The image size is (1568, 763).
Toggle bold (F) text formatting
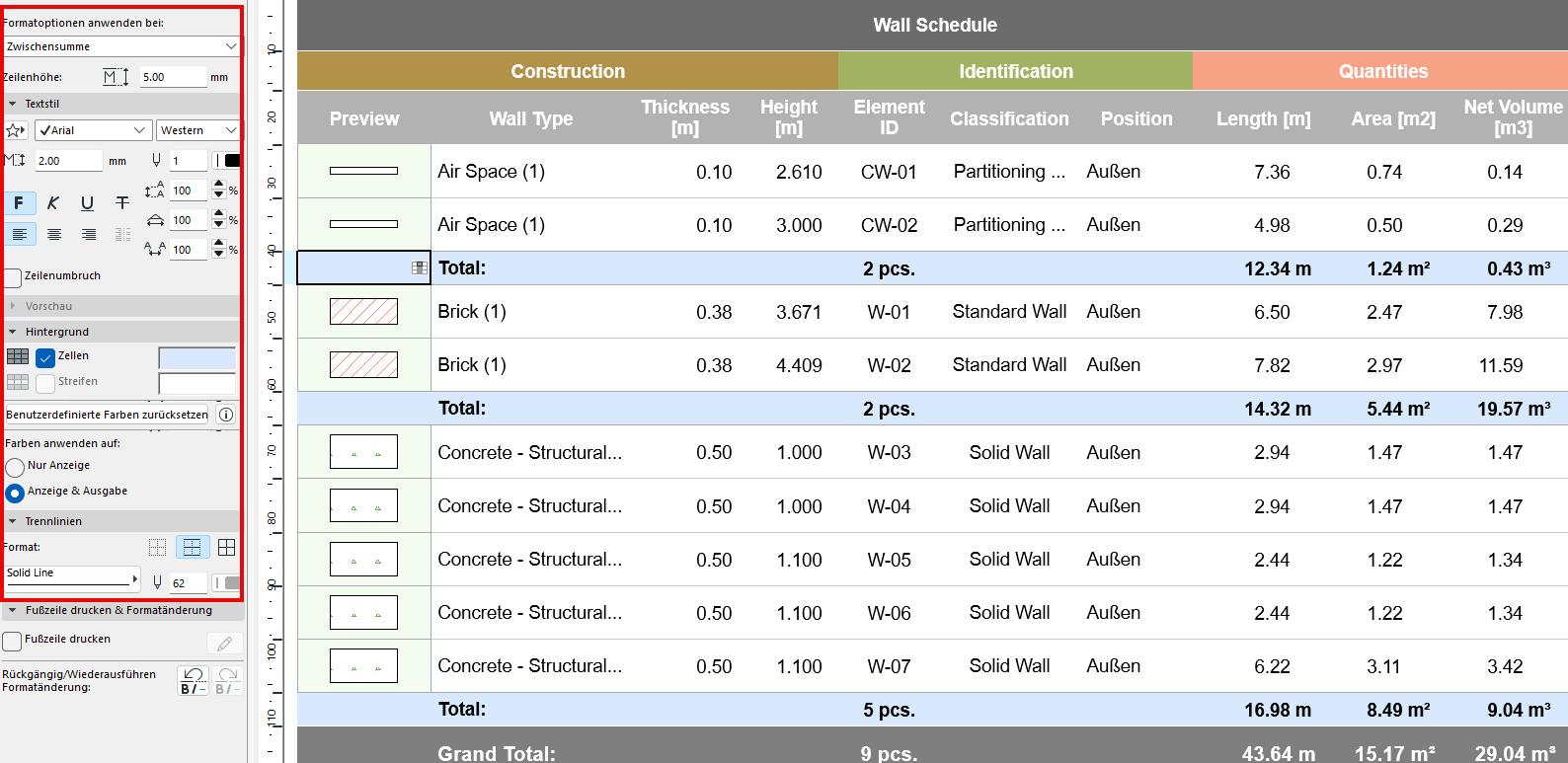coord(19,203)
